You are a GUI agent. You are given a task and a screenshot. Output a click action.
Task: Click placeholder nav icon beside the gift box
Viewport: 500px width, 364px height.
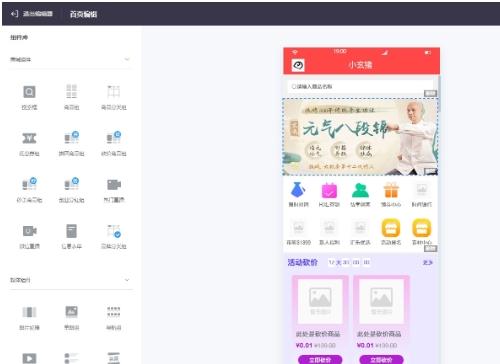click(422, 190)
